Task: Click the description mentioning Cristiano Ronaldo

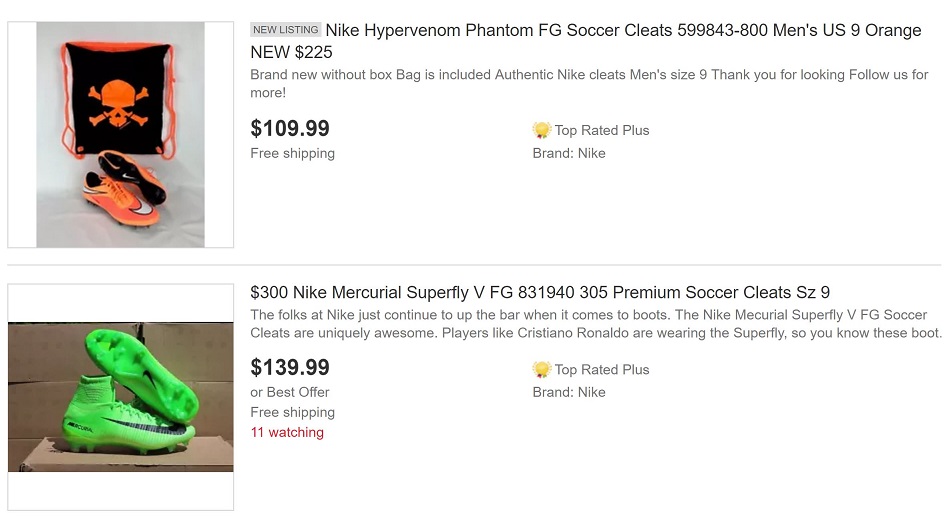Action: [596, 324]
